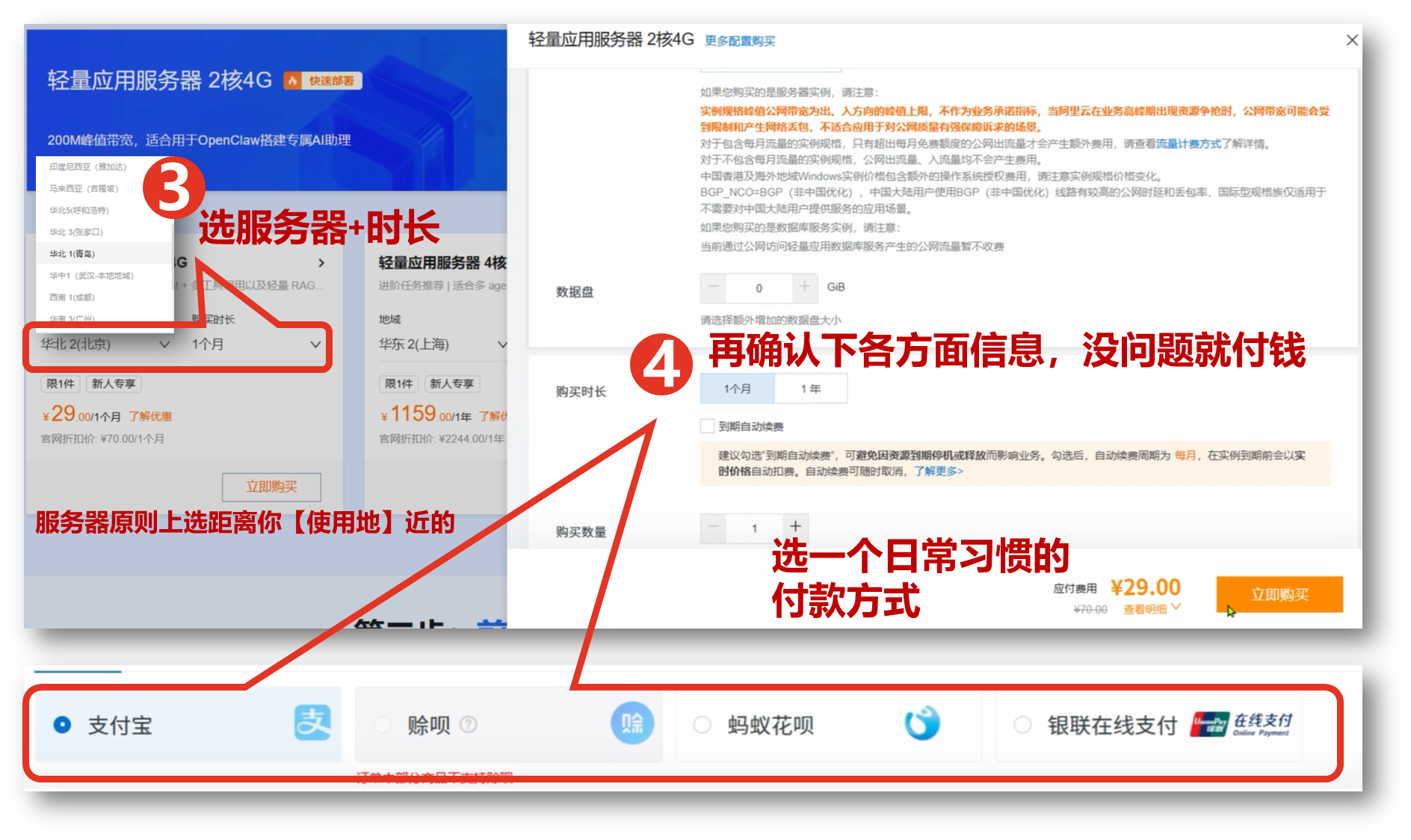The image size is (1411, 840).
Task: Expand 查看明细 price details
Action: click(x=1152, y=609)
